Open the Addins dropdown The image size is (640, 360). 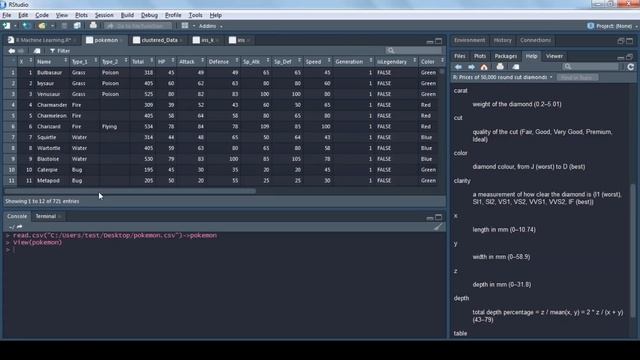tap(210, 26)
